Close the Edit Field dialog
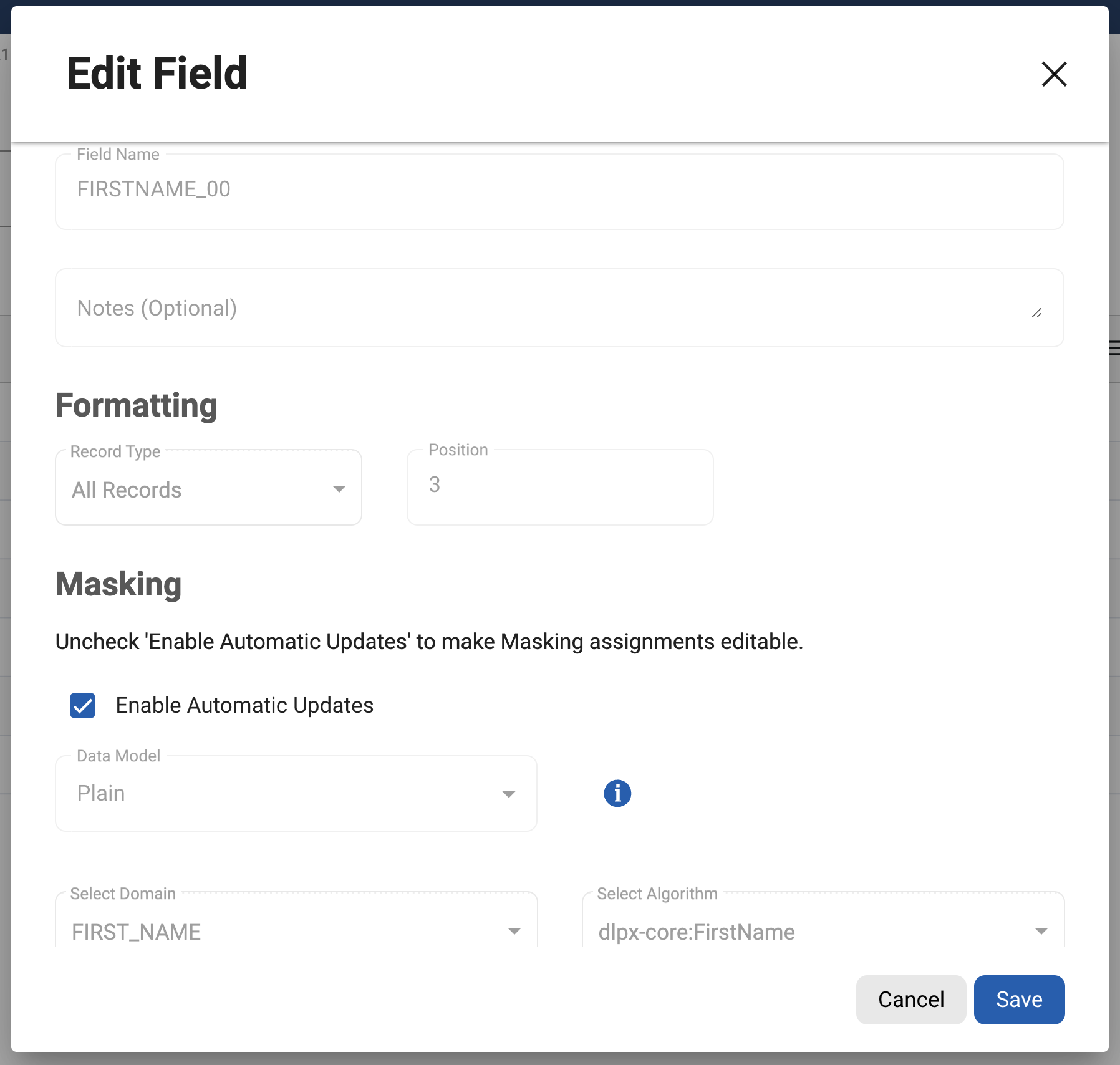Image resolution: width=1120 pixels, height=1065 pixels. coord(1053,74)
